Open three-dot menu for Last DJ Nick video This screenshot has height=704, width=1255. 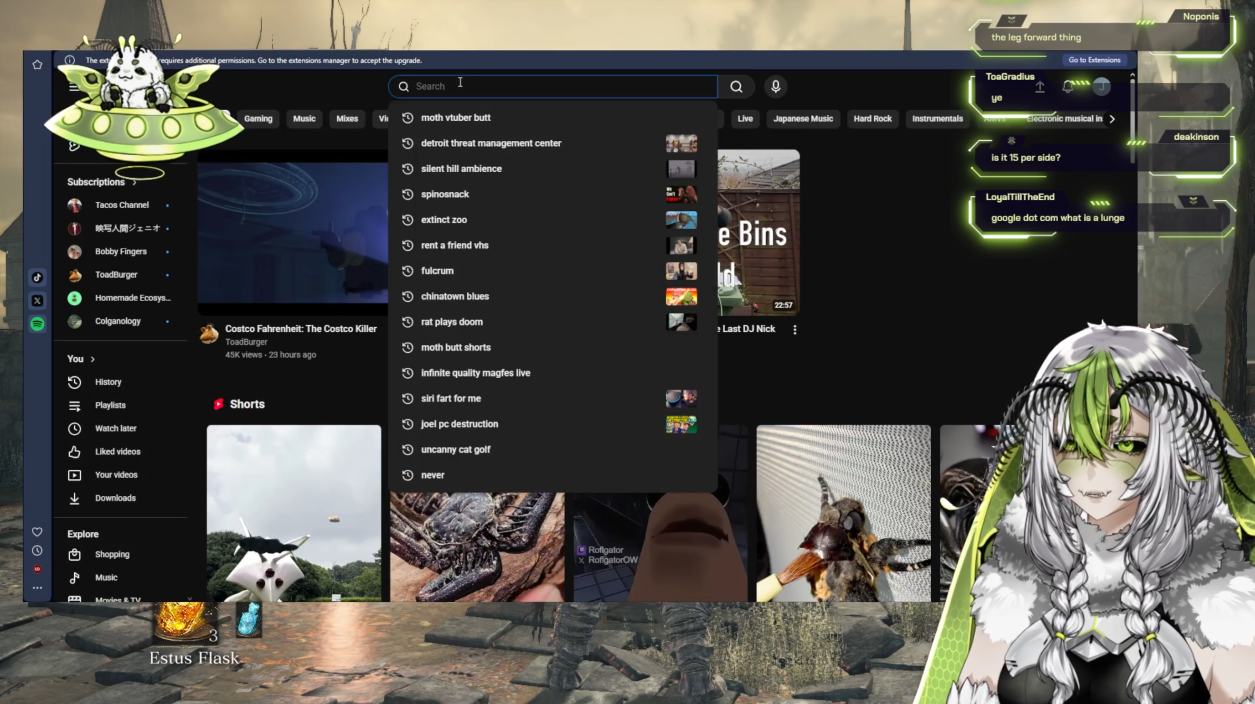(x=795, y=329)
